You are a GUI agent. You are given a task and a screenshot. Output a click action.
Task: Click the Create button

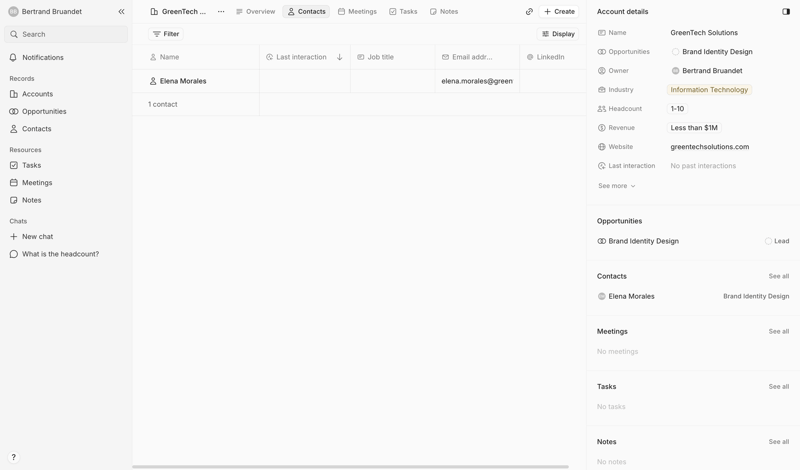559,11
